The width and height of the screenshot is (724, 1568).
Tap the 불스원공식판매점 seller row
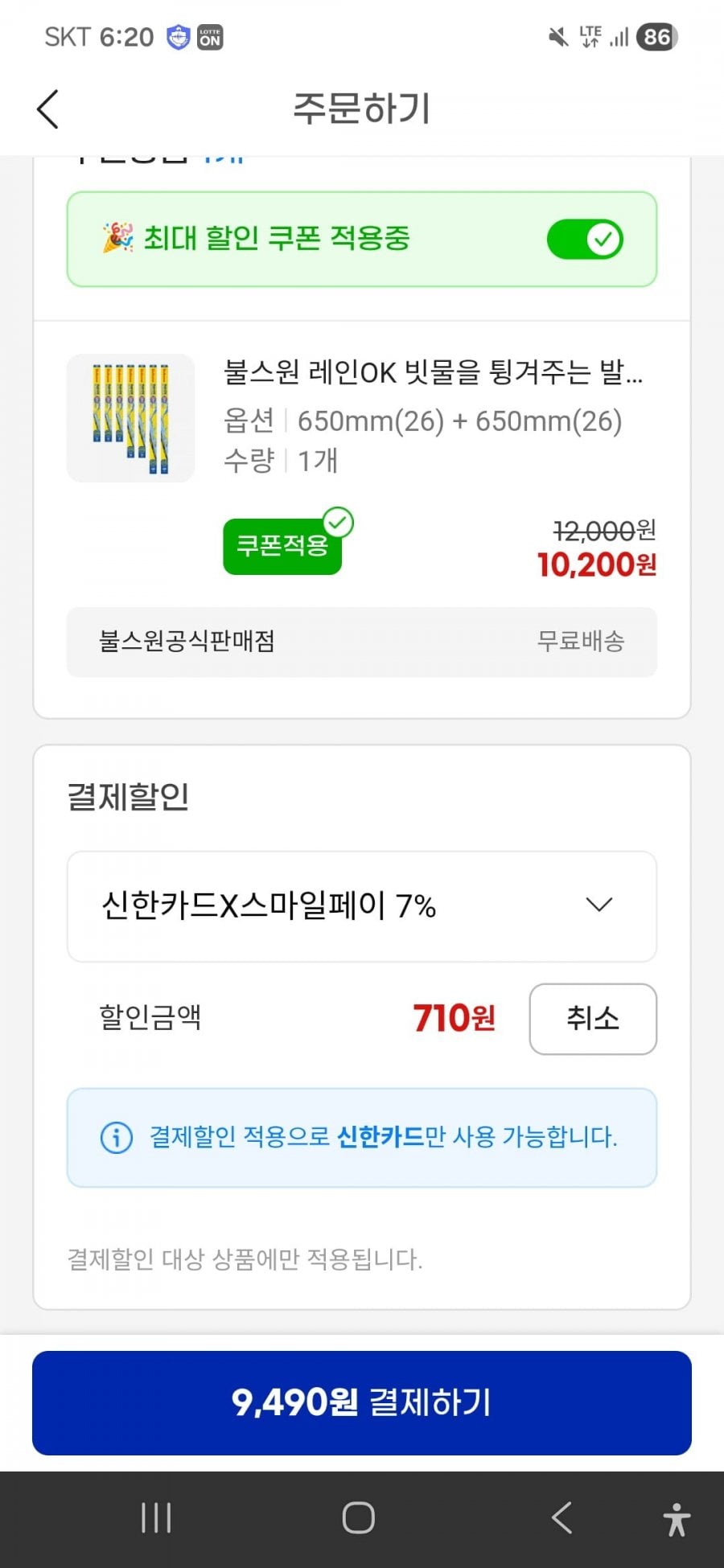click(x=362, y=642)
